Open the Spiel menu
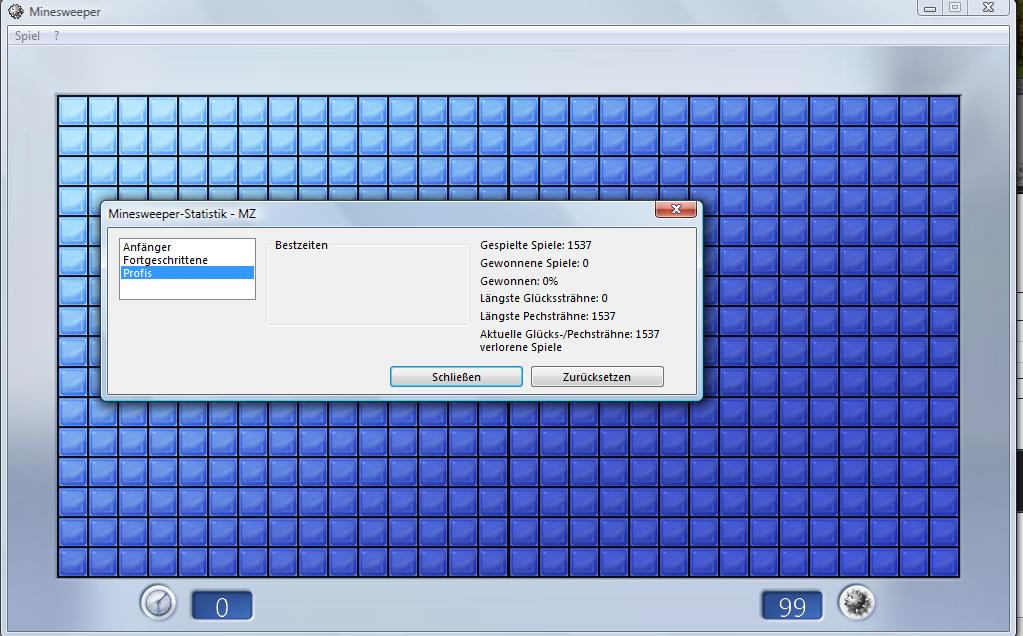 tap(27, 36)
